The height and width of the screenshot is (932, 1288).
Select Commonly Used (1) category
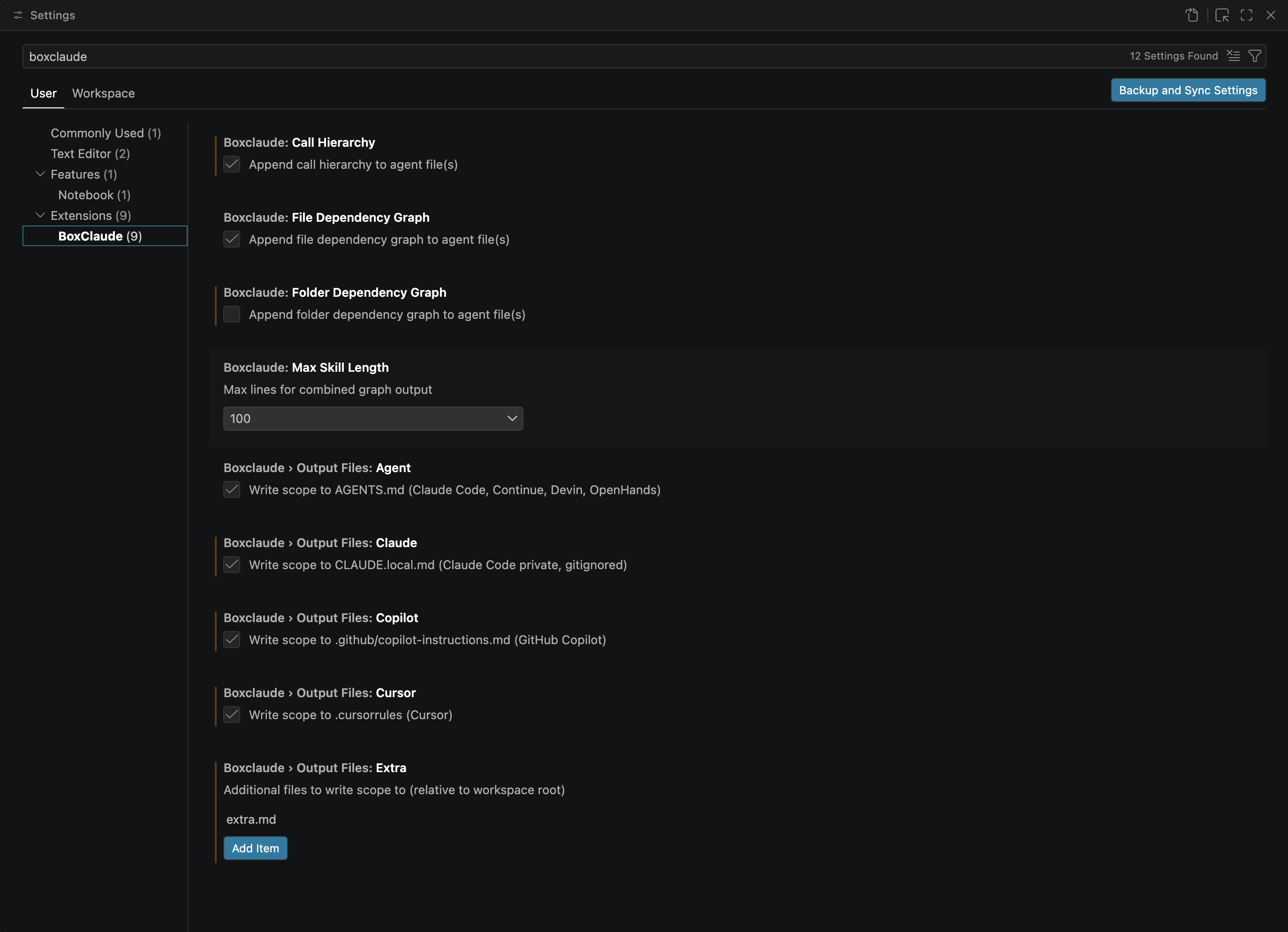click(106, 133)
